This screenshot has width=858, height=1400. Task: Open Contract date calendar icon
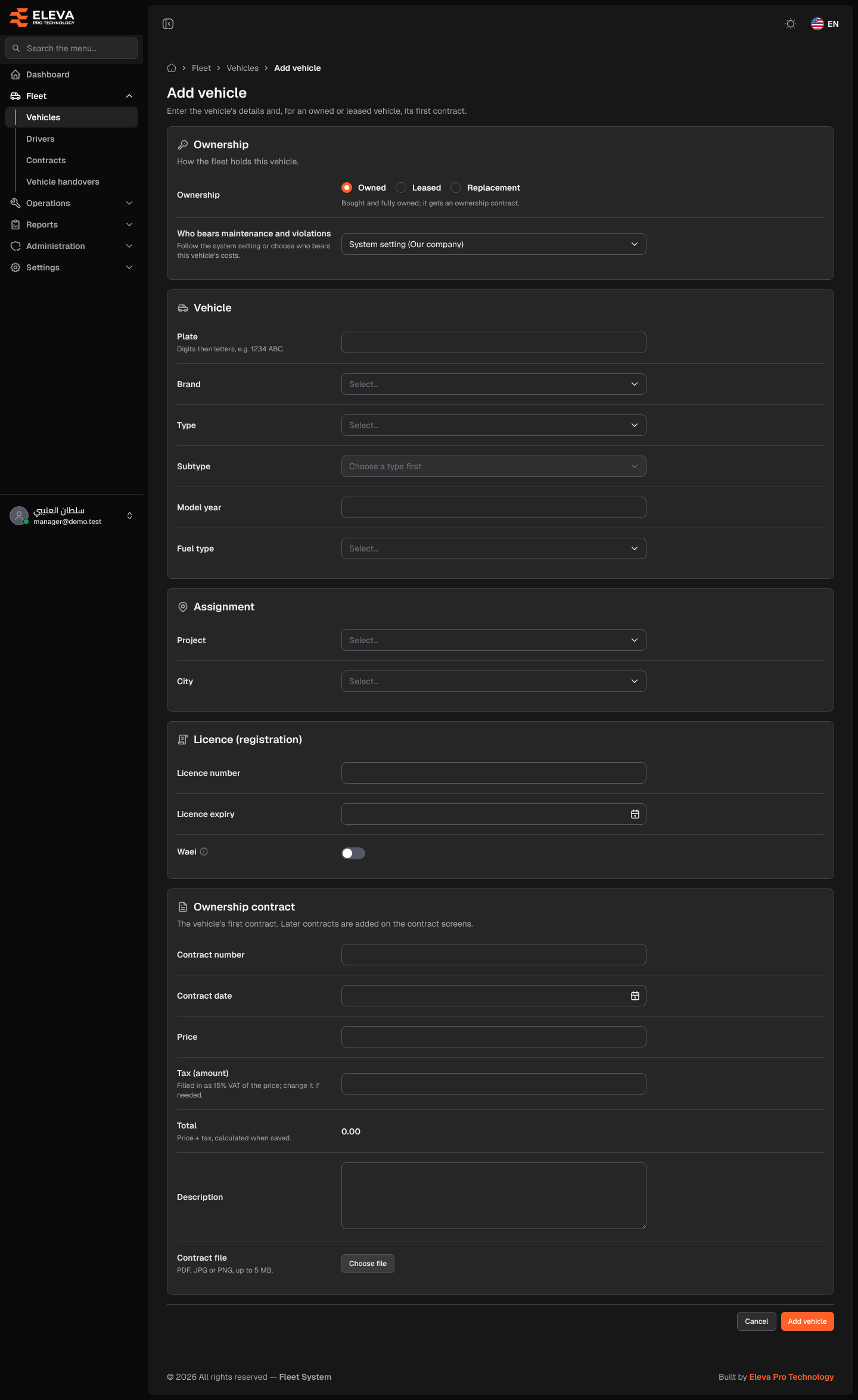click(635, 996)
